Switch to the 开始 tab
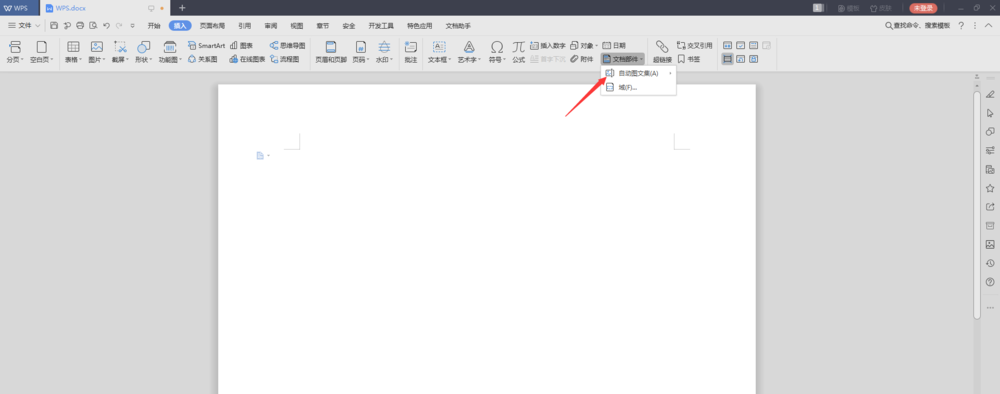This screenshot has width=1000, height=394. (x=154, y=26)
